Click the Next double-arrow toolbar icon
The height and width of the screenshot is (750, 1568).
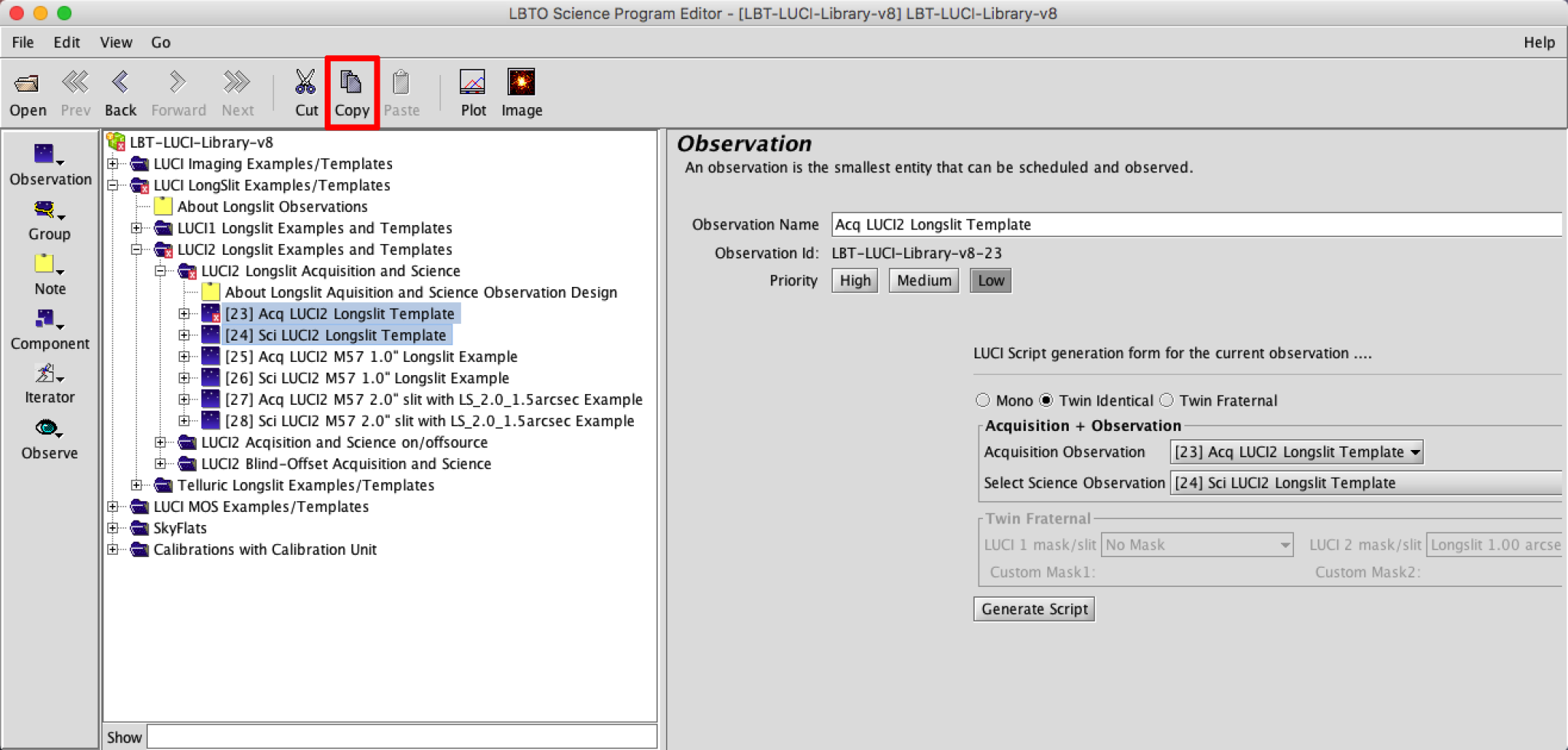(237, 82)
